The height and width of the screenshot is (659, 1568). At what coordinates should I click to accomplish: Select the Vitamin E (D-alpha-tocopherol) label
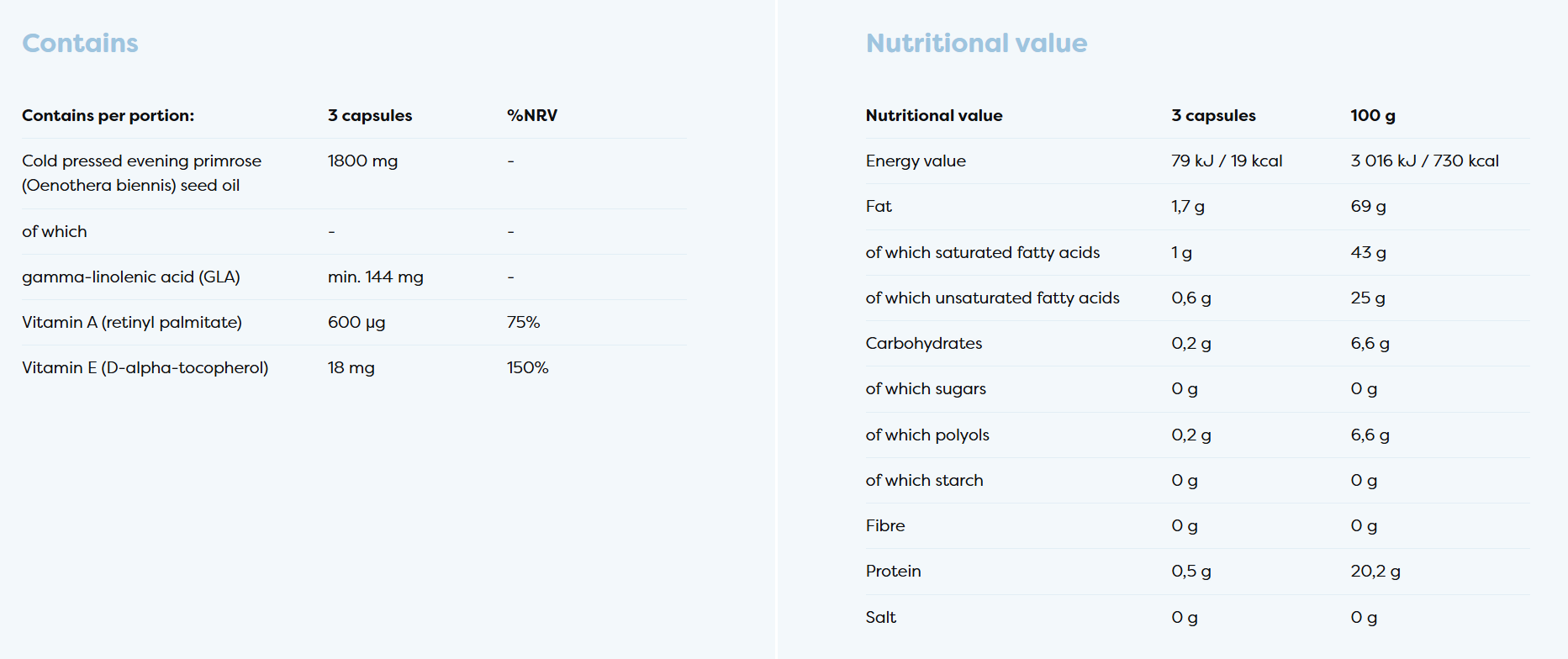coord(145,368)
